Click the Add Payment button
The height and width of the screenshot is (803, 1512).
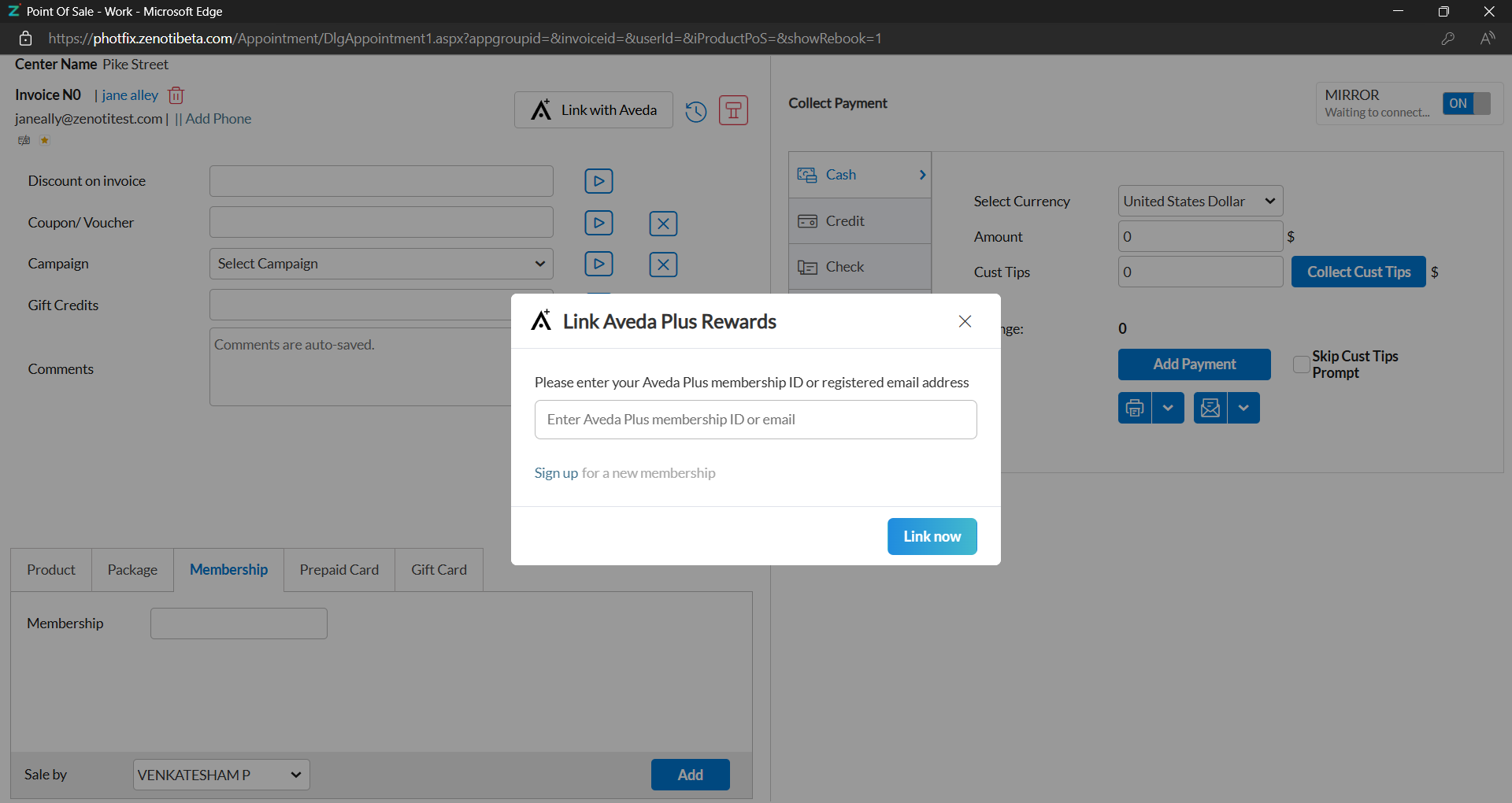(x=1194, y=364)
